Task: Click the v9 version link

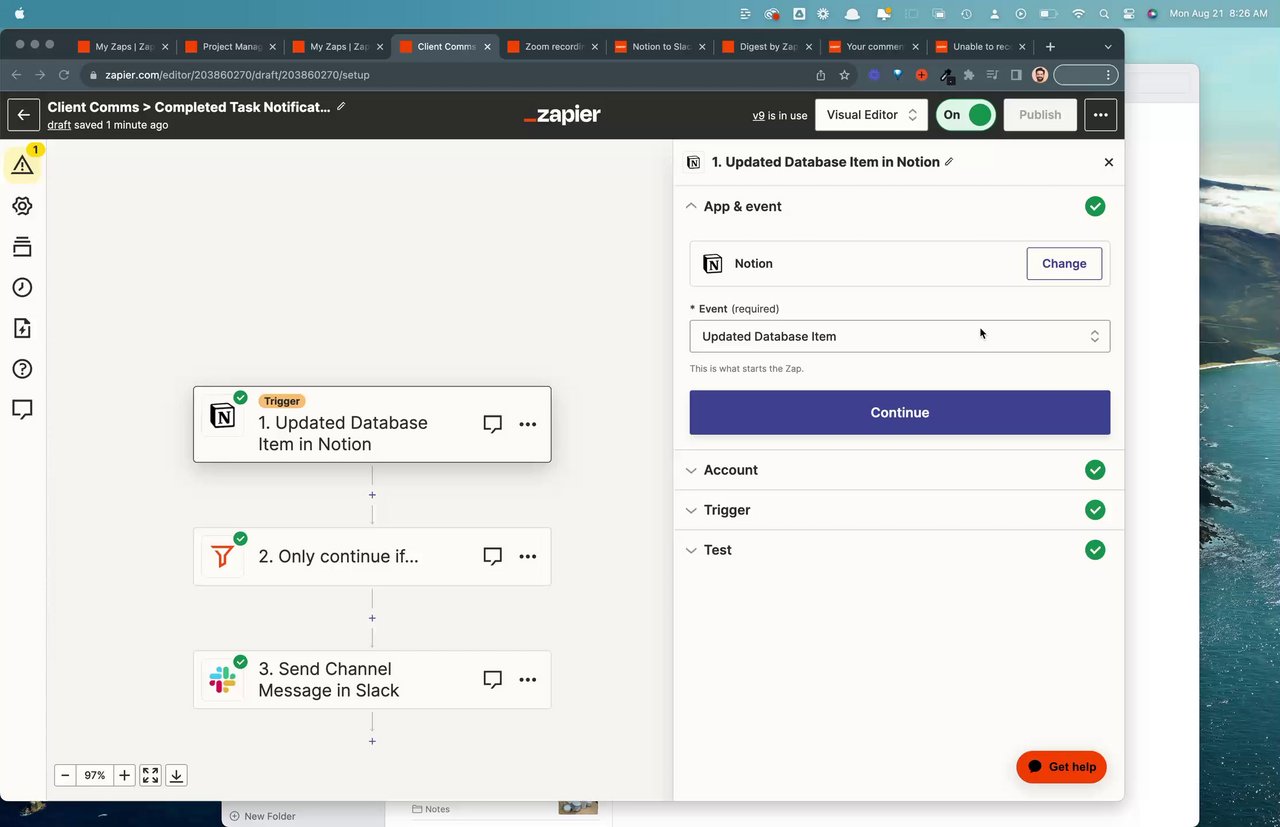Action: pos(759,116)
